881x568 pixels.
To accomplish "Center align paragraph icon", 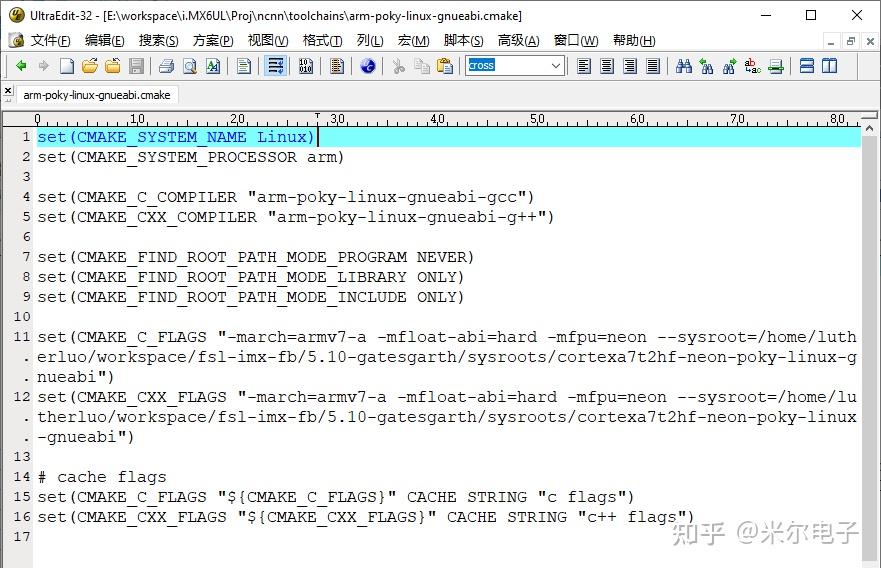I will tap(607, 66).
